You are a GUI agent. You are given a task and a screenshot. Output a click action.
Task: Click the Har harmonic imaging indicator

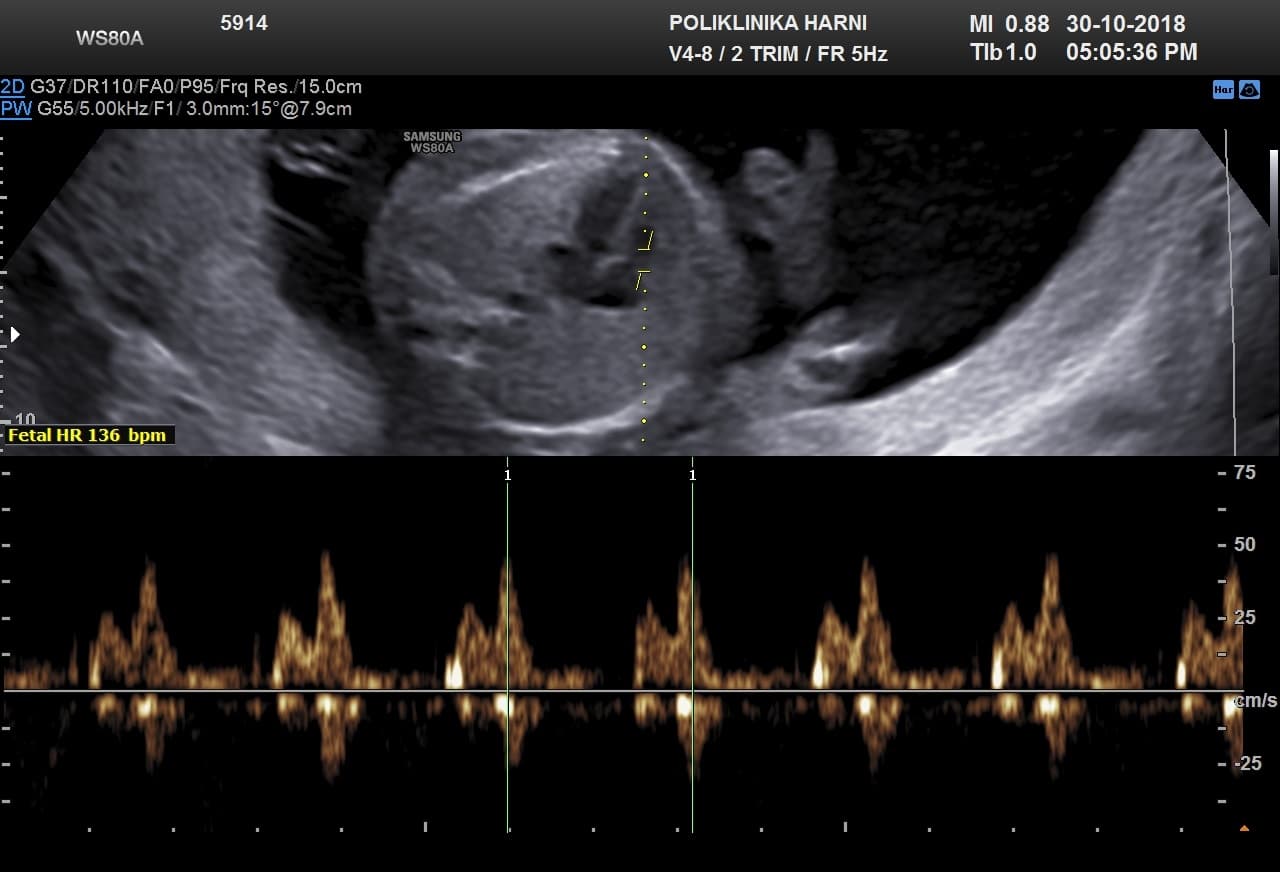tap(1222, 90)
